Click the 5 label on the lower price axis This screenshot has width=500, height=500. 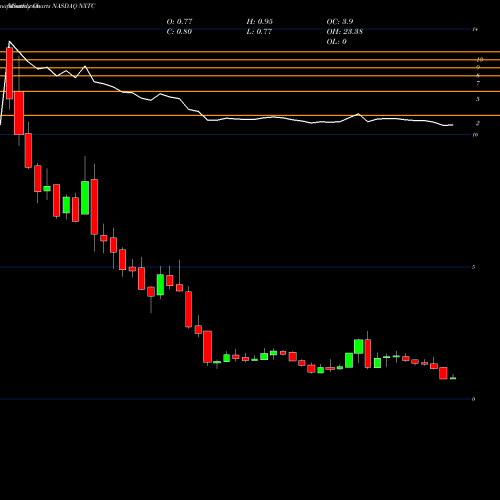(473, 267)
